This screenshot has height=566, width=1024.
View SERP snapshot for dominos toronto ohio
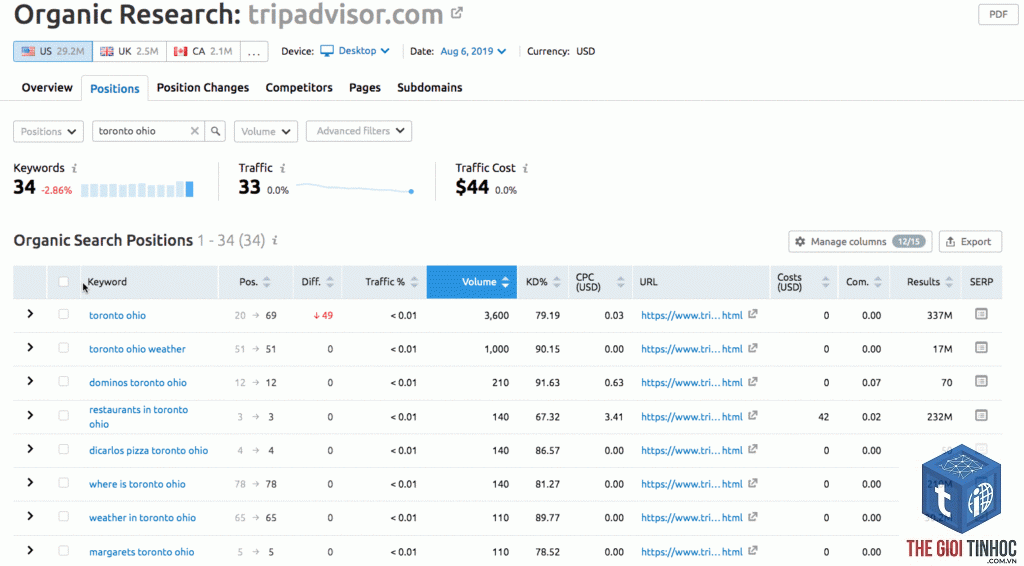click(981, 381)
